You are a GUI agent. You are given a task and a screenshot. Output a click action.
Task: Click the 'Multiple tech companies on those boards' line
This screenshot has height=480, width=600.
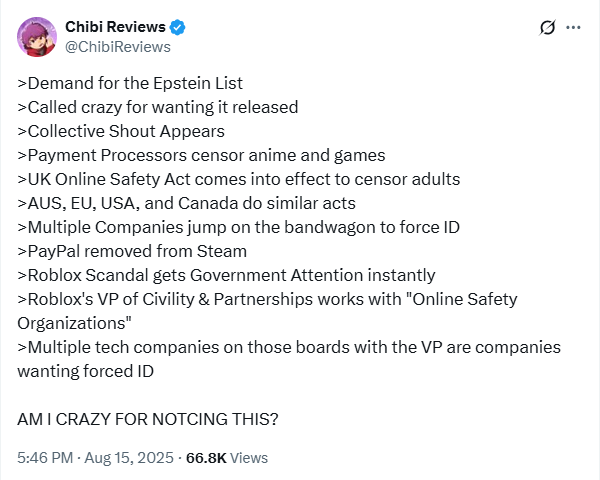289,359
